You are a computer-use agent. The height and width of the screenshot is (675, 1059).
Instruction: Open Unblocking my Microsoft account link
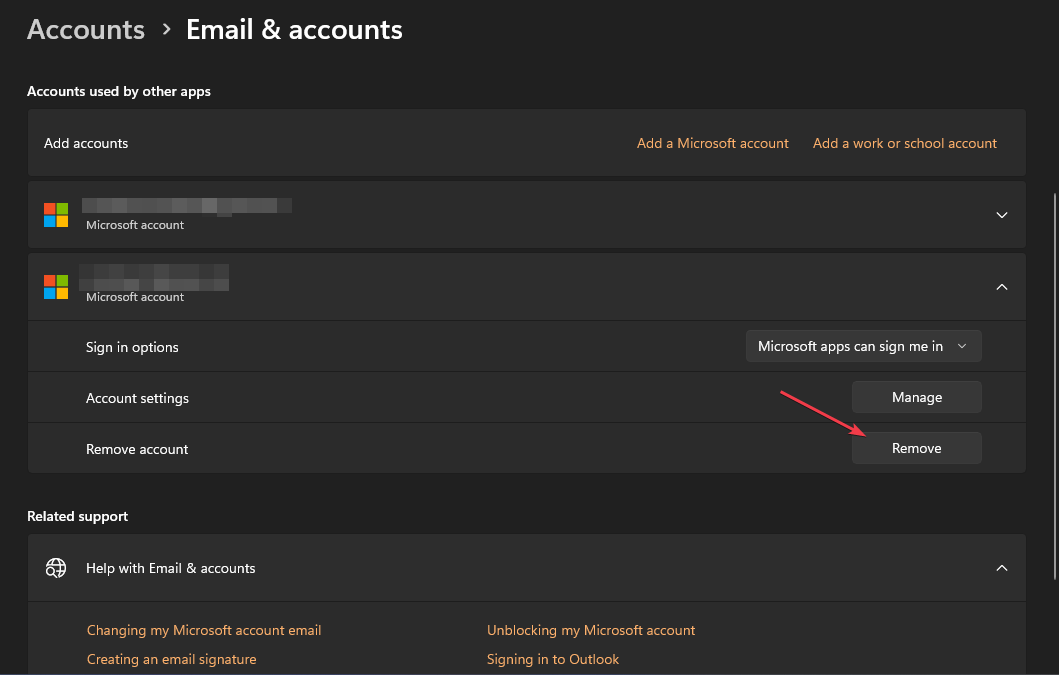[591, 630]
